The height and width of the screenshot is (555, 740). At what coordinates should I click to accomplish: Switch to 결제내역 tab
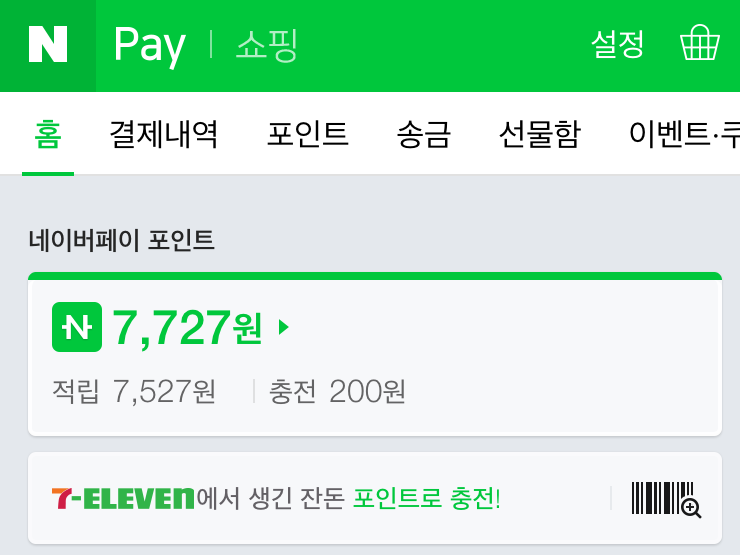tap(163, 134)
